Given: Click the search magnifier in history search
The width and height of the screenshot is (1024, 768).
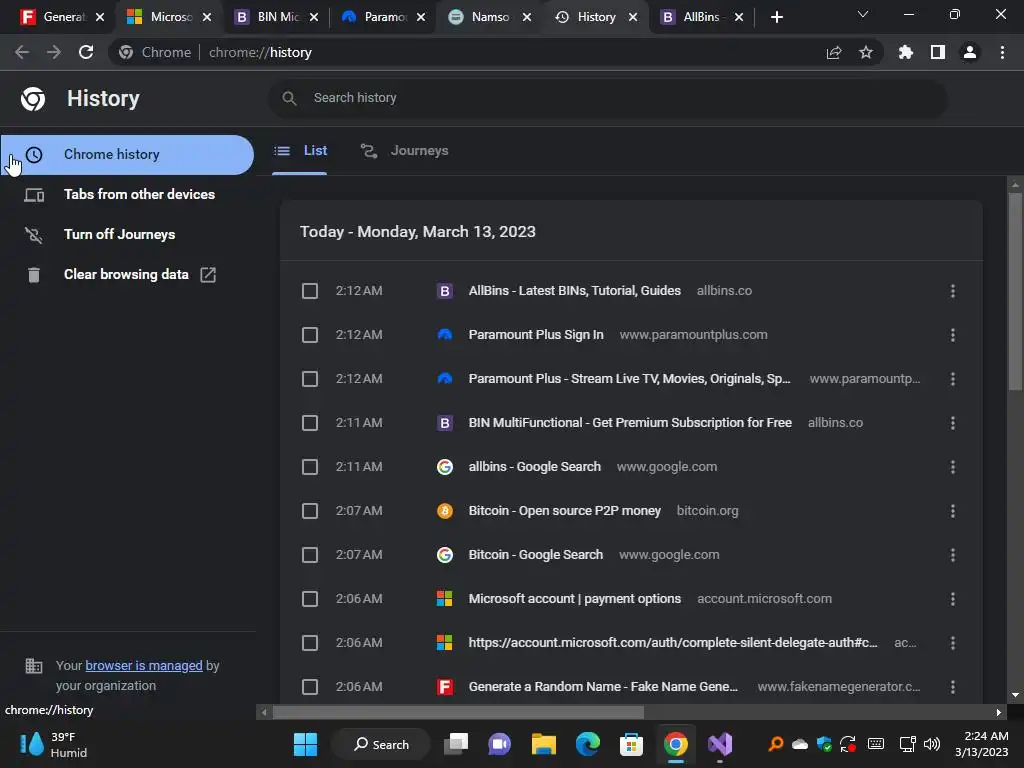Looking at the screenshot, I should [x=289, y=98].
